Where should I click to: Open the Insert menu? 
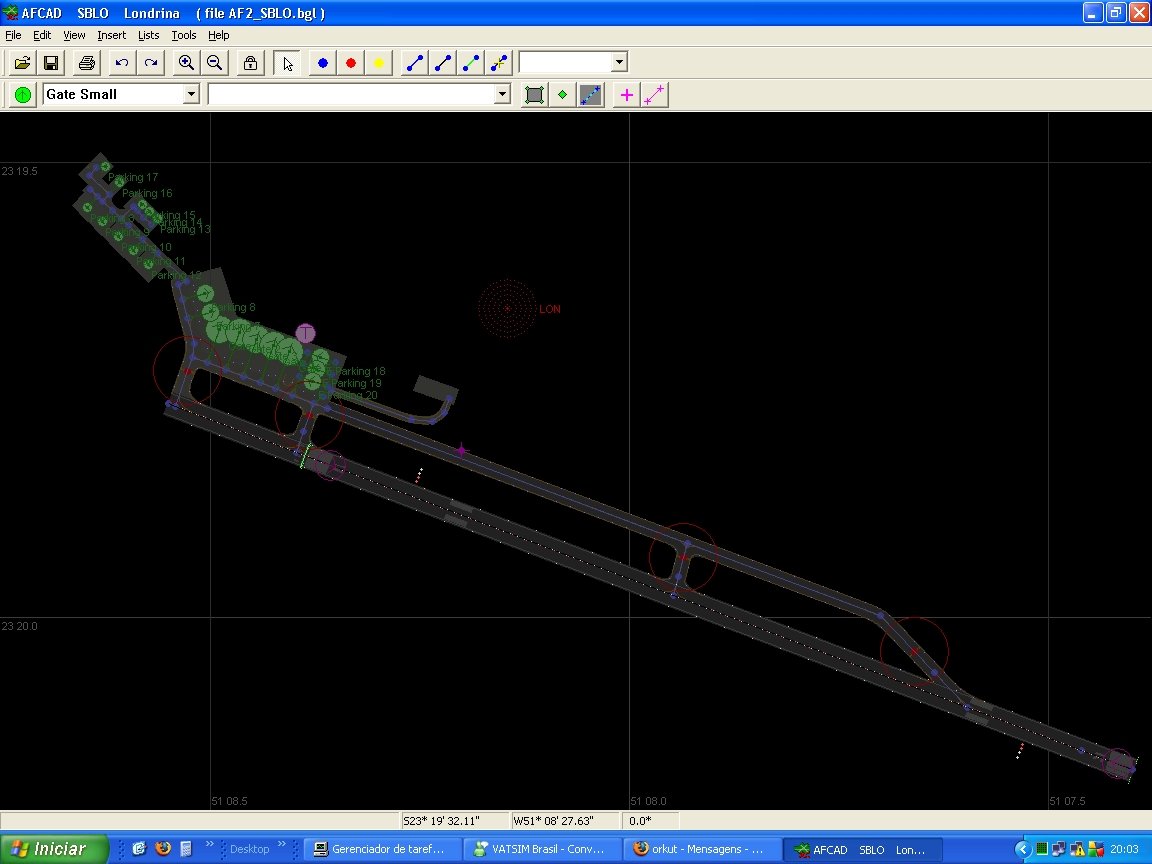112,35
